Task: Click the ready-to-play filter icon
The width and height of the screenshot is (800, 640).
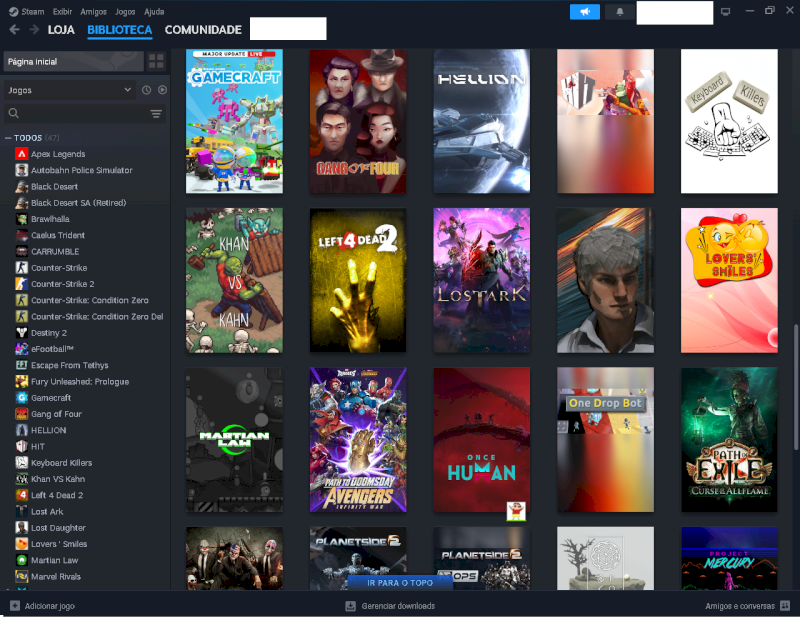Action: pyautogui.click(x=162, y=90)
